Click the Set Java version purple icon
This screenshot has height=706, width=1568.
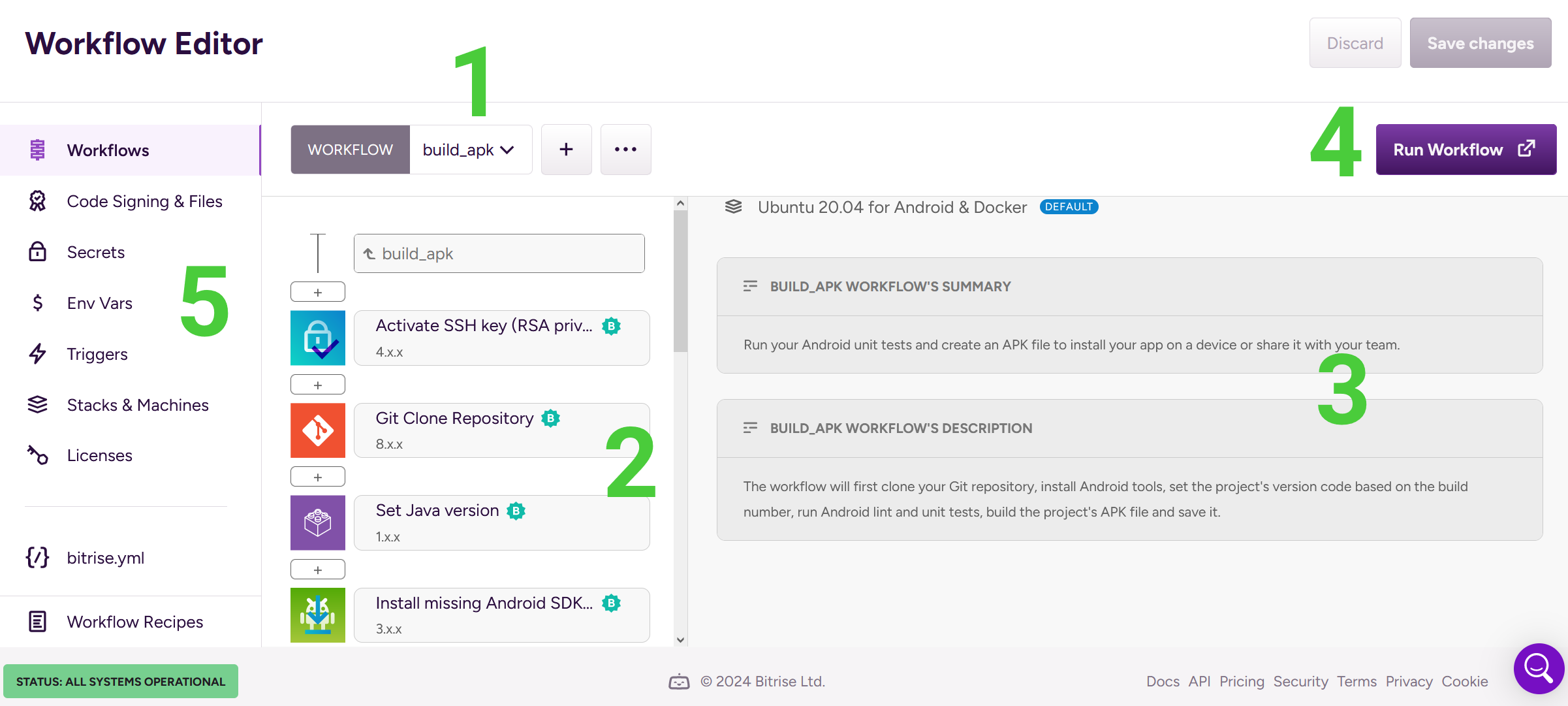(x=318, y=522)
